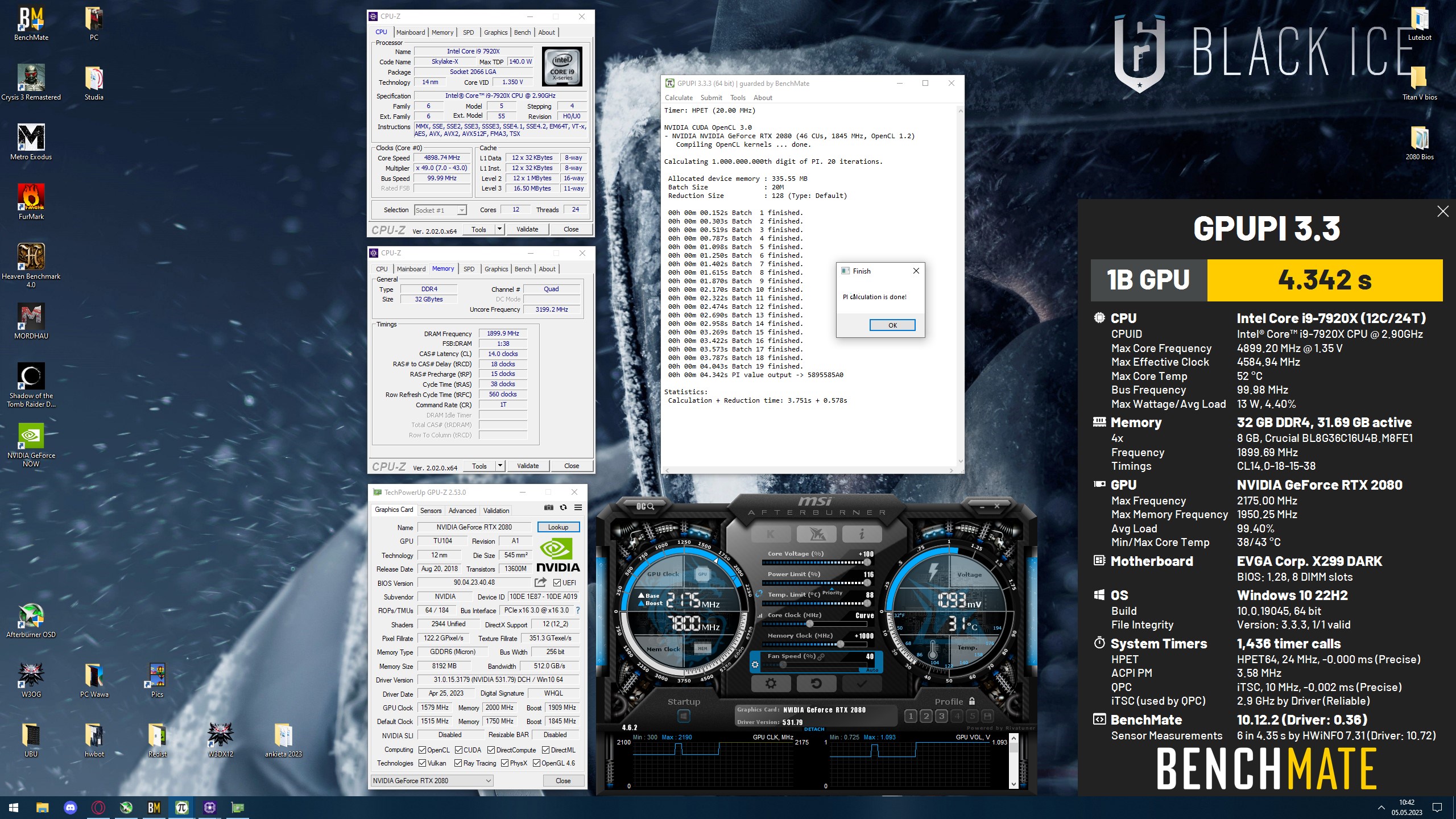Adjust the Memory Clock slider in Afterburner
This screenshot has height=819, width=1456.
click(x=815, y=644)
